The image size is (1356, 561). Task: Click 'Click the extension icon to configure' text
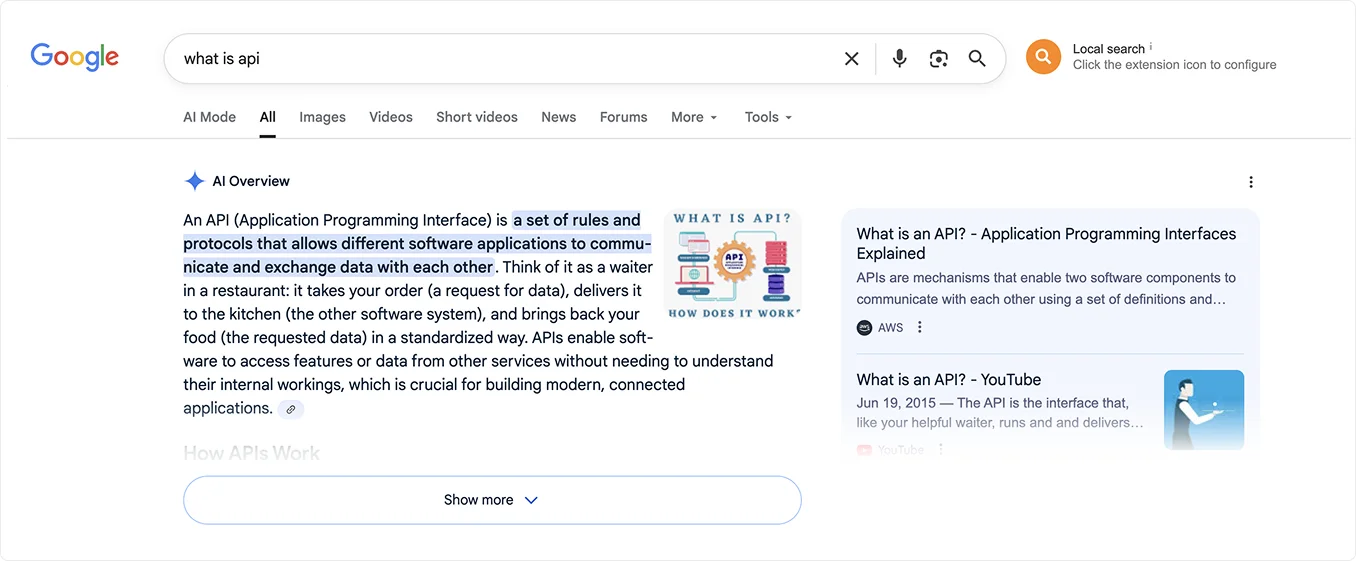coord(1175,65)
